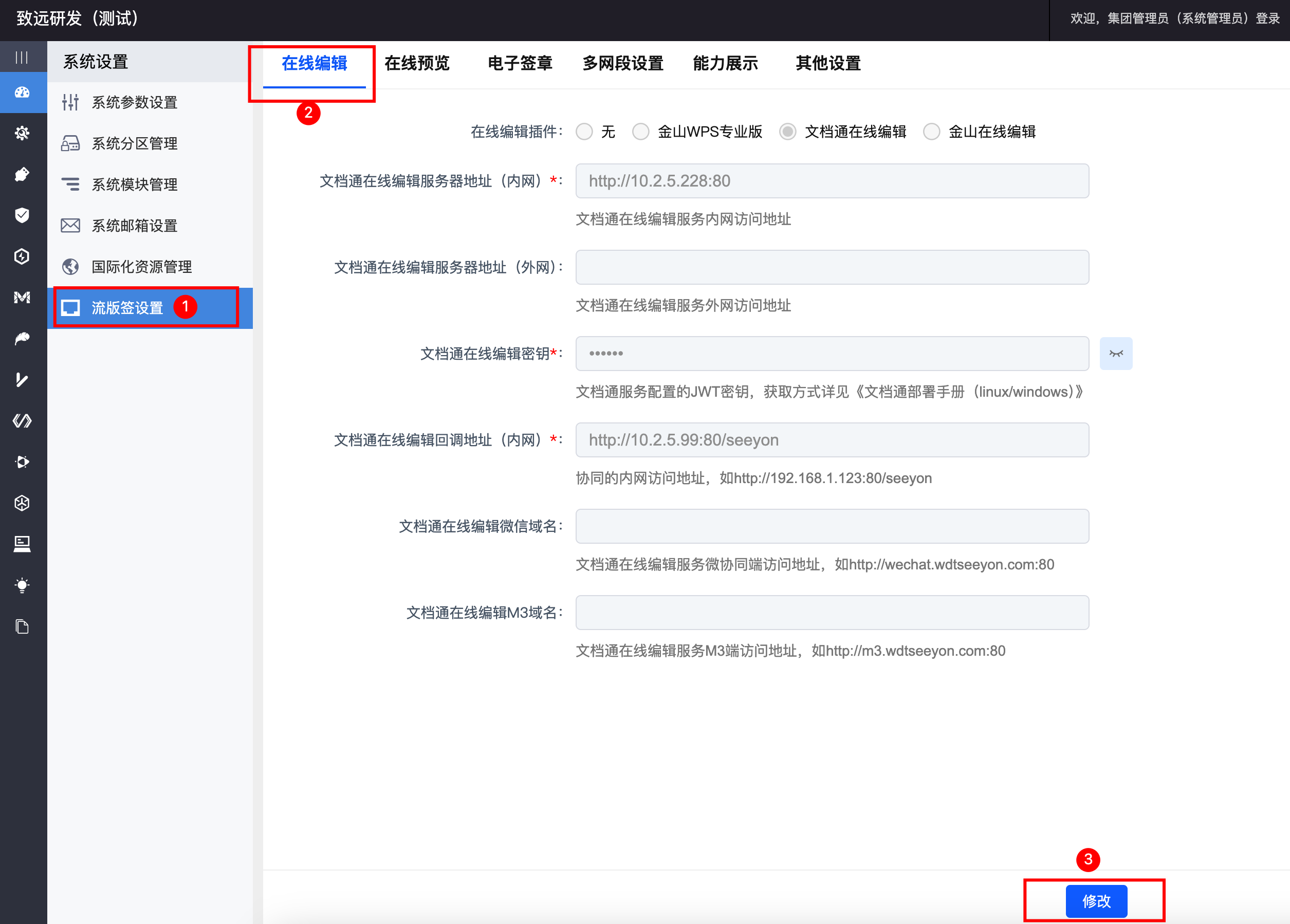This screenshot has width=1290, height=924.
Task: Toggle password visibility eye icon
Action: pyautogui.click(x=1115, y=354)
